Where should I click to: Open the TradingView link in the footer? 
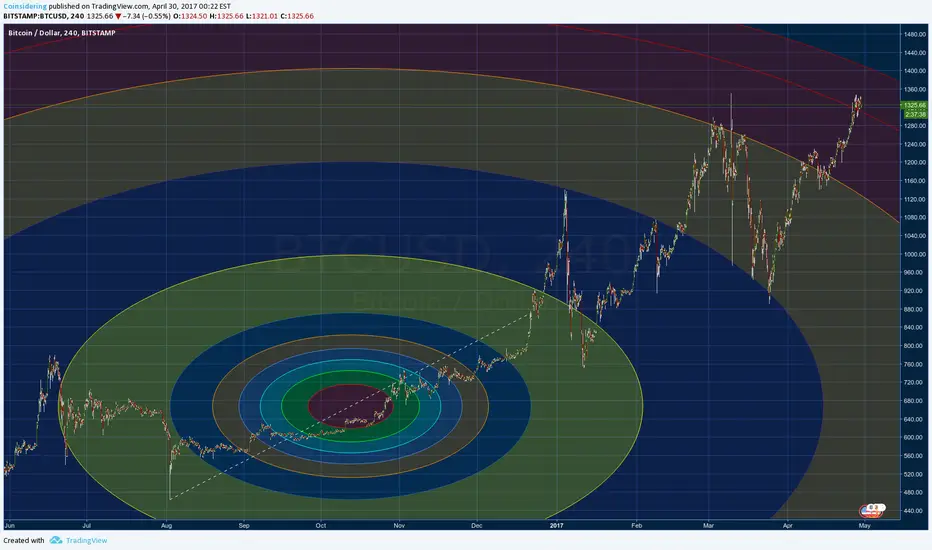click(x=86, y=540)
